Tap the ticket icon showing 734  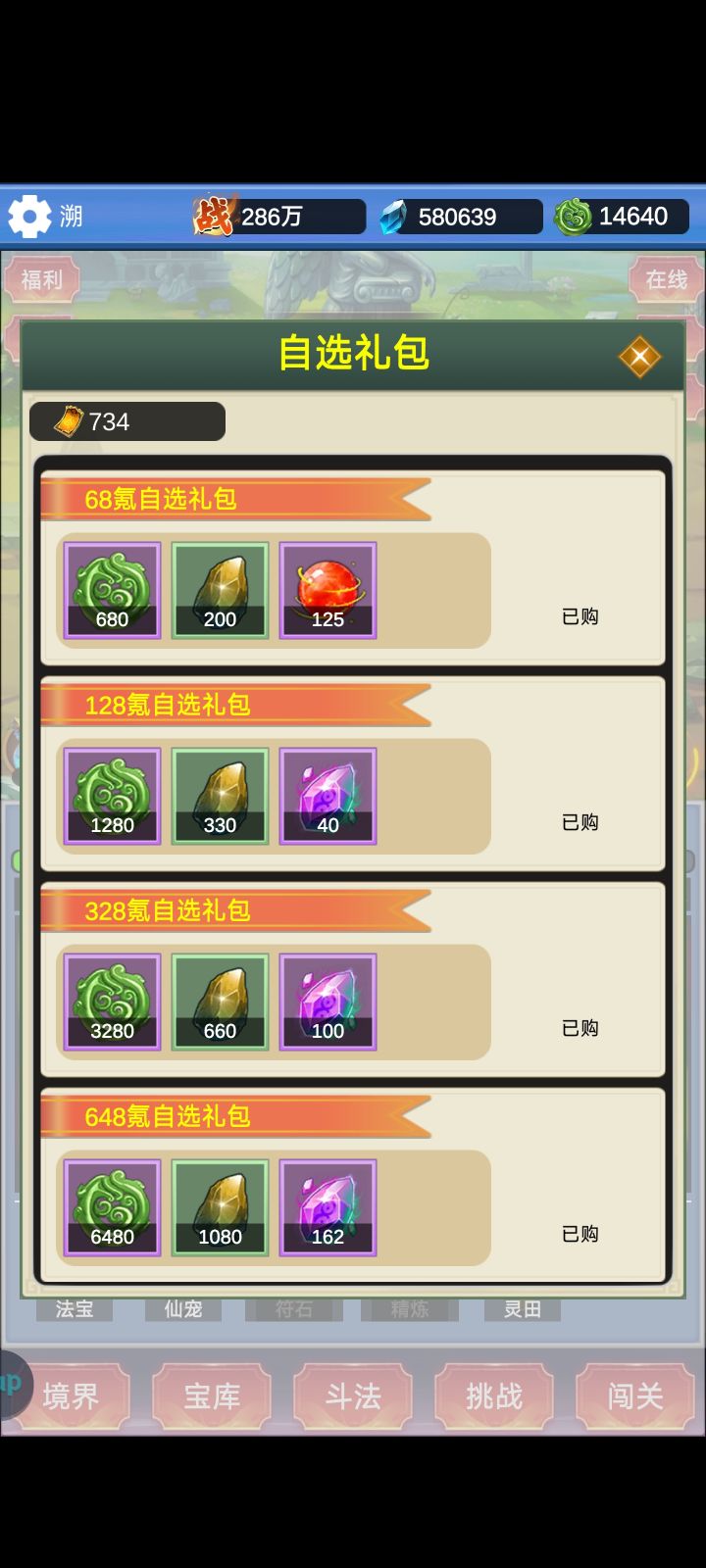point(68,421)
